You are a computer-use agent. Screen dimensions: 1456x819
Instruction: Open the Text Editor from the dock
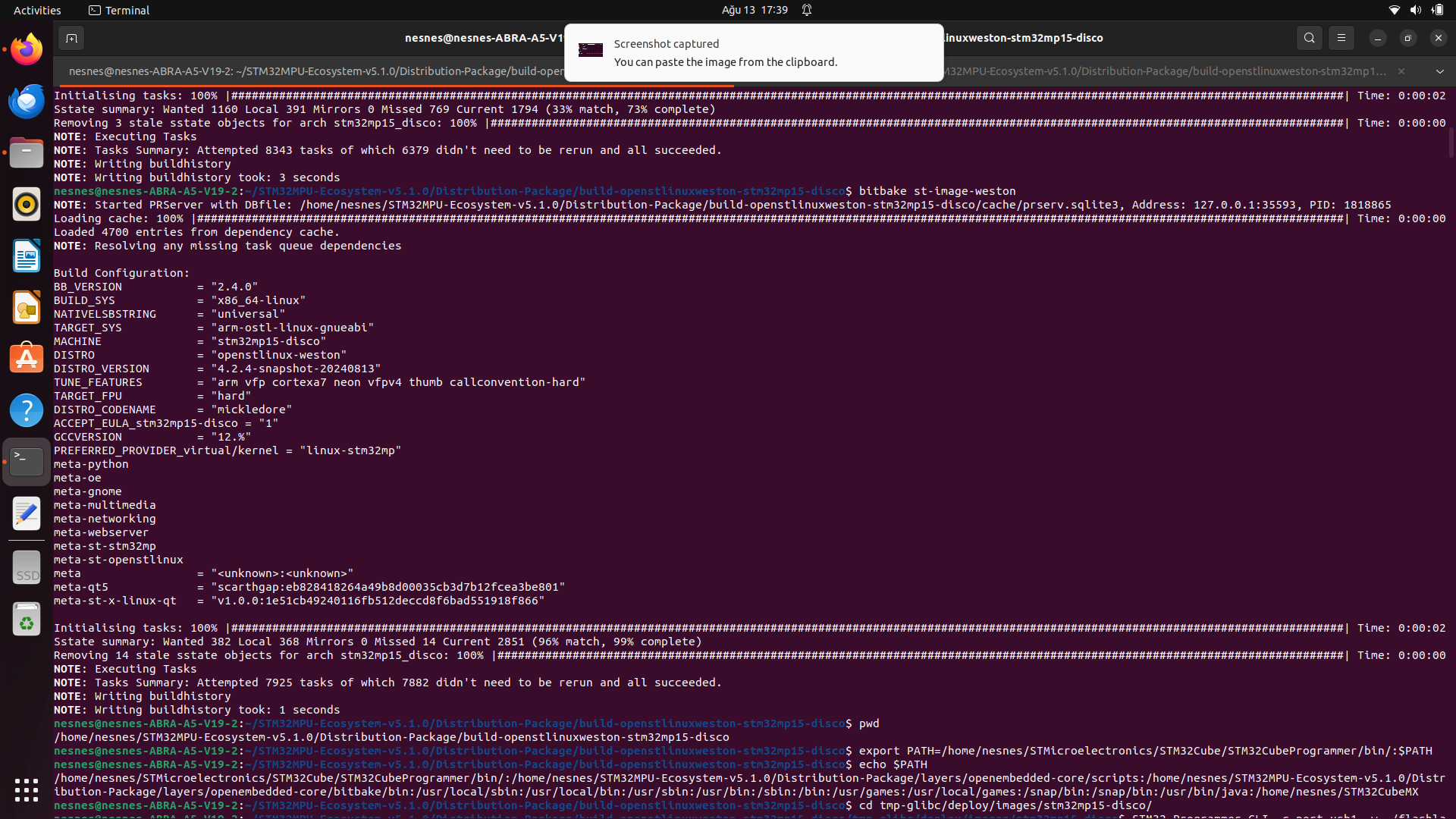click(x=27, y=513)
